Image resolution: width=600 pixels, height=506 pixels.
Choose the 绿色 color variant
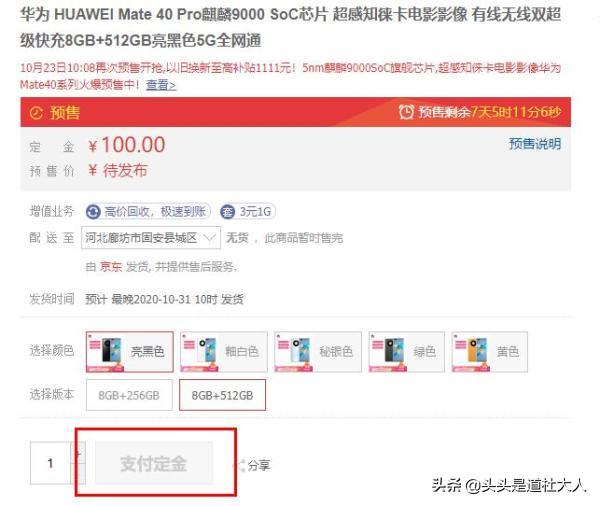(406, 352)
